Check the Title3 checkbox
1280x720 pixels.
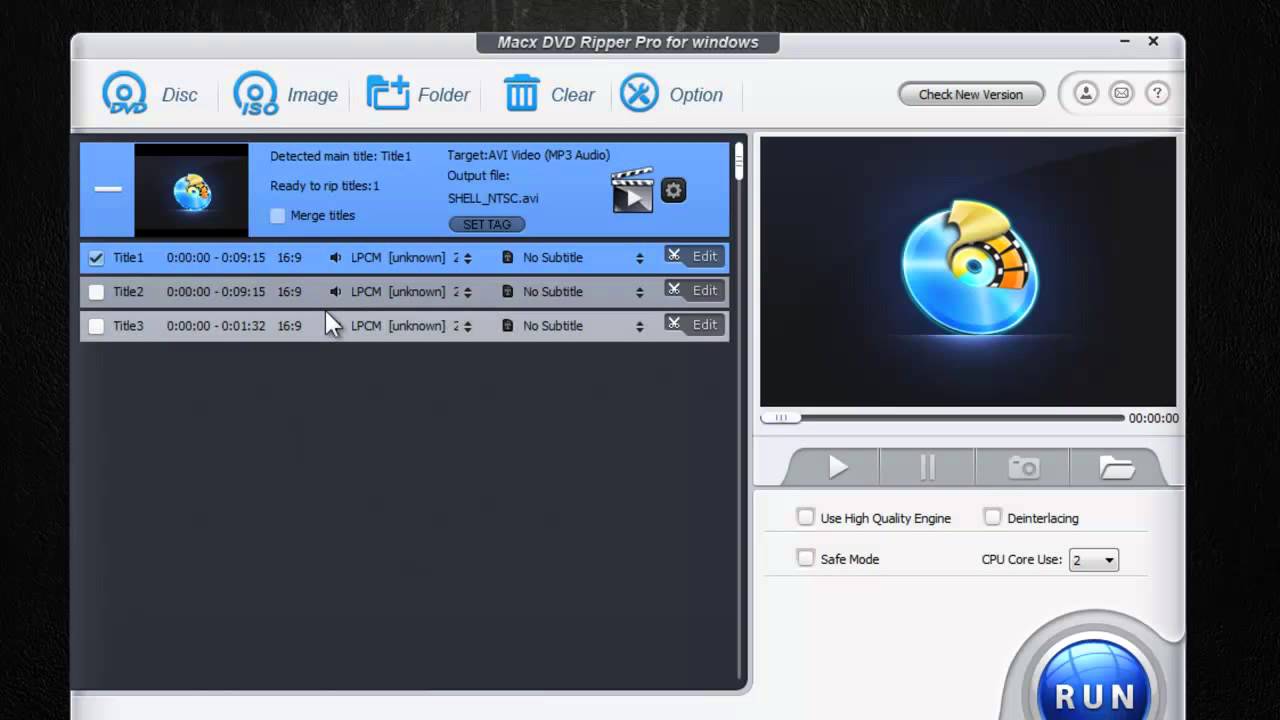pyautogui.click(x=96, y=326)
